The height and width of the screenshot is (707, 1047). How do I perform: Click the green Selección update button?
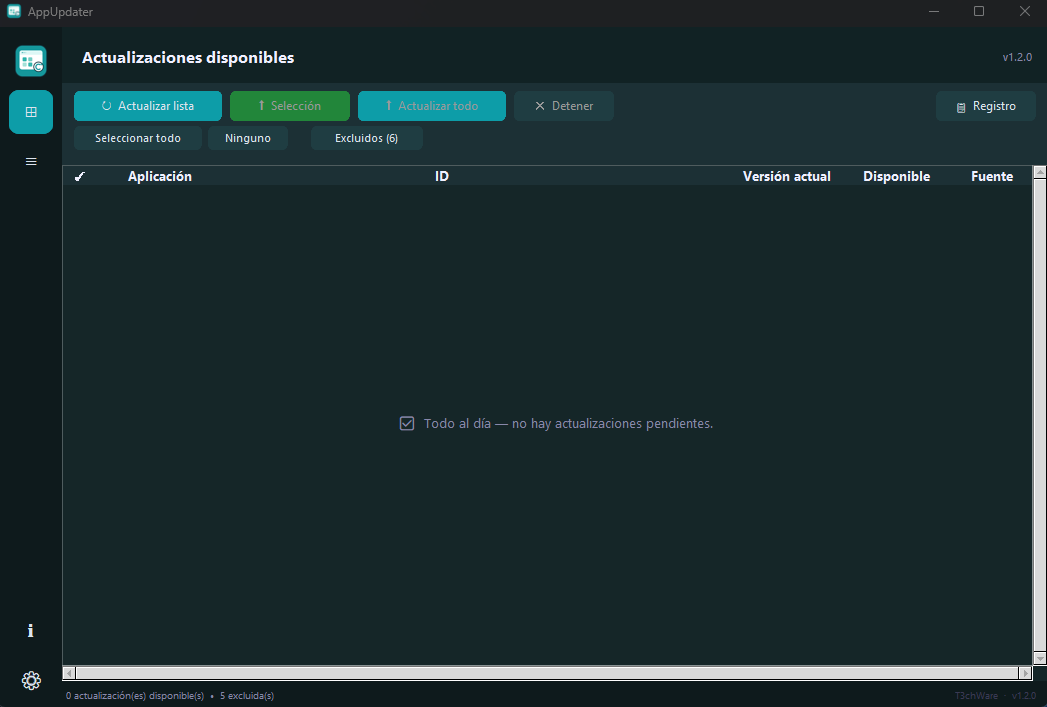point(290,106)
